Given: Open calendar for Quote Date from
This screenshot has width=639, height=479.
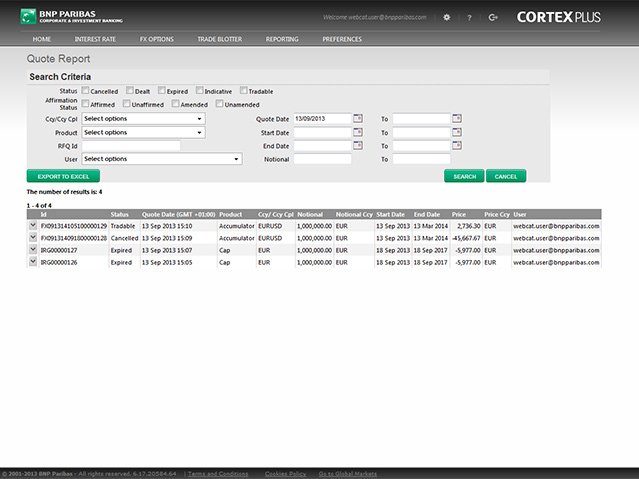Looking at the screenshot, I should click(x=358, y=119).
